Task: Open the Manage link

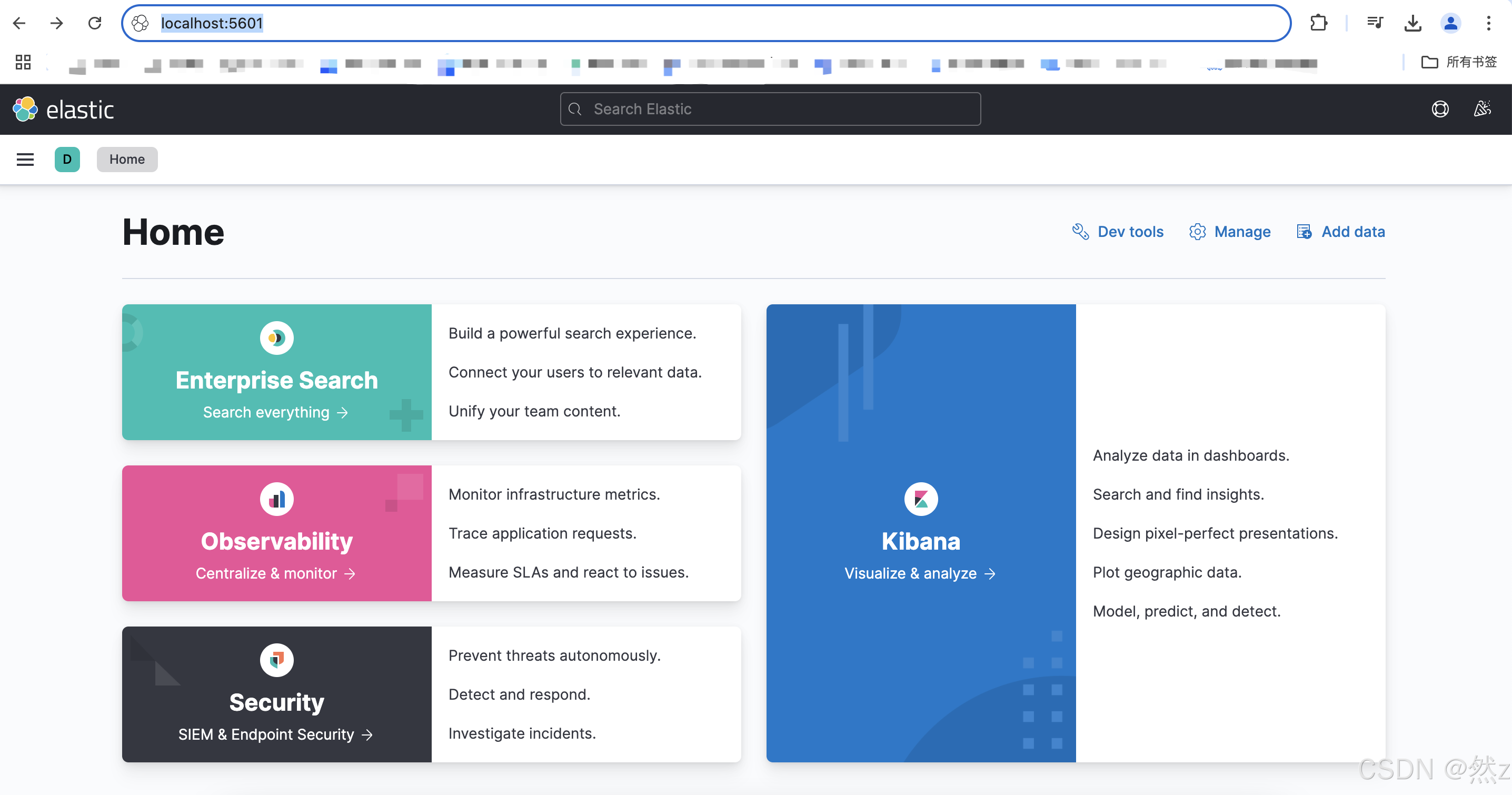Action: pos(1230,232)
